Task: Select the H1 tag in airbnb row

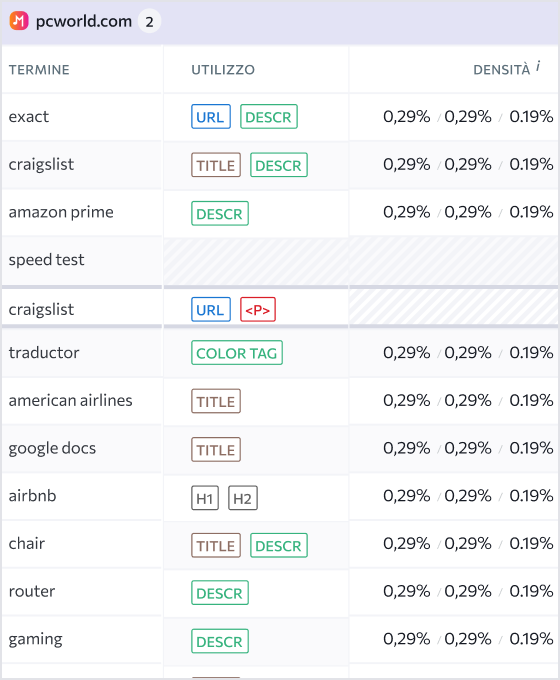Action: 205,498
